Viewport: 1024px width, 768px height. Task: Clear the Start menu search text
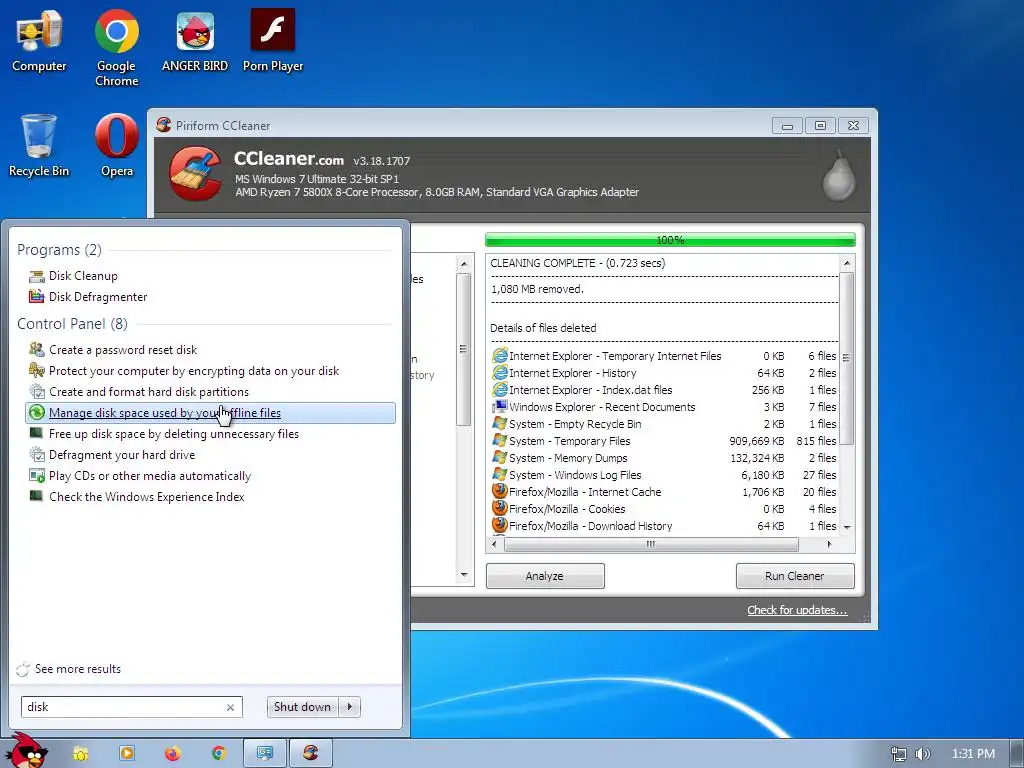tap(231, 707)
